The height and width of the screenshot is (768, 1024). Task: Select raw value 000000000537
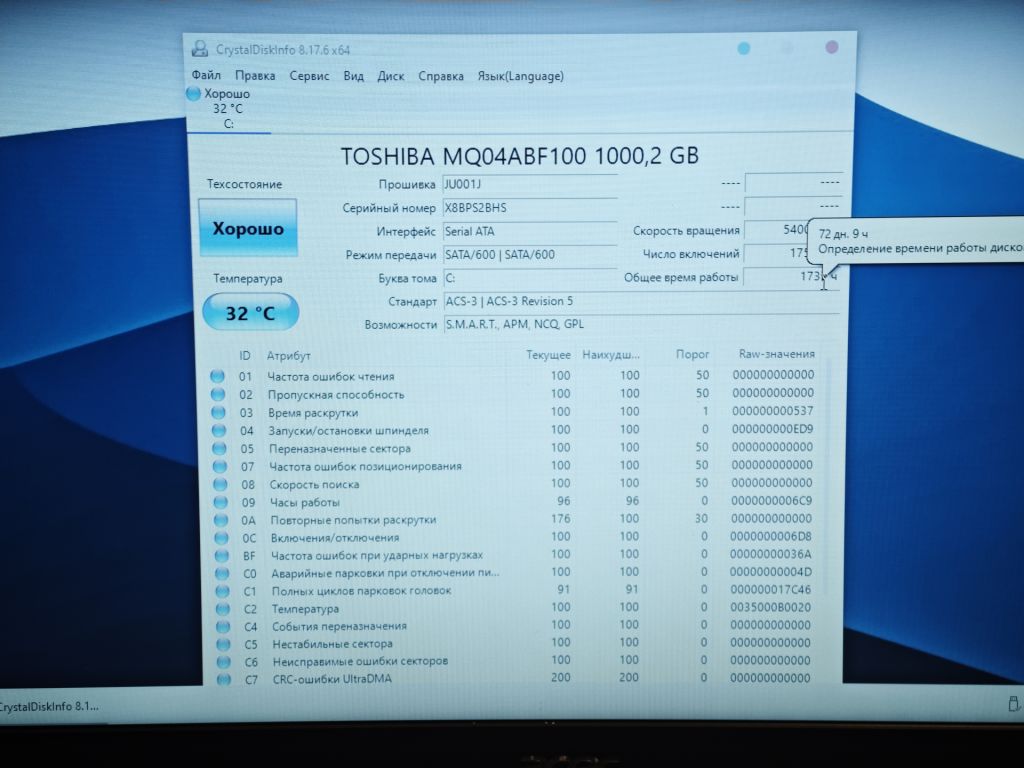(x=773, y=411)
